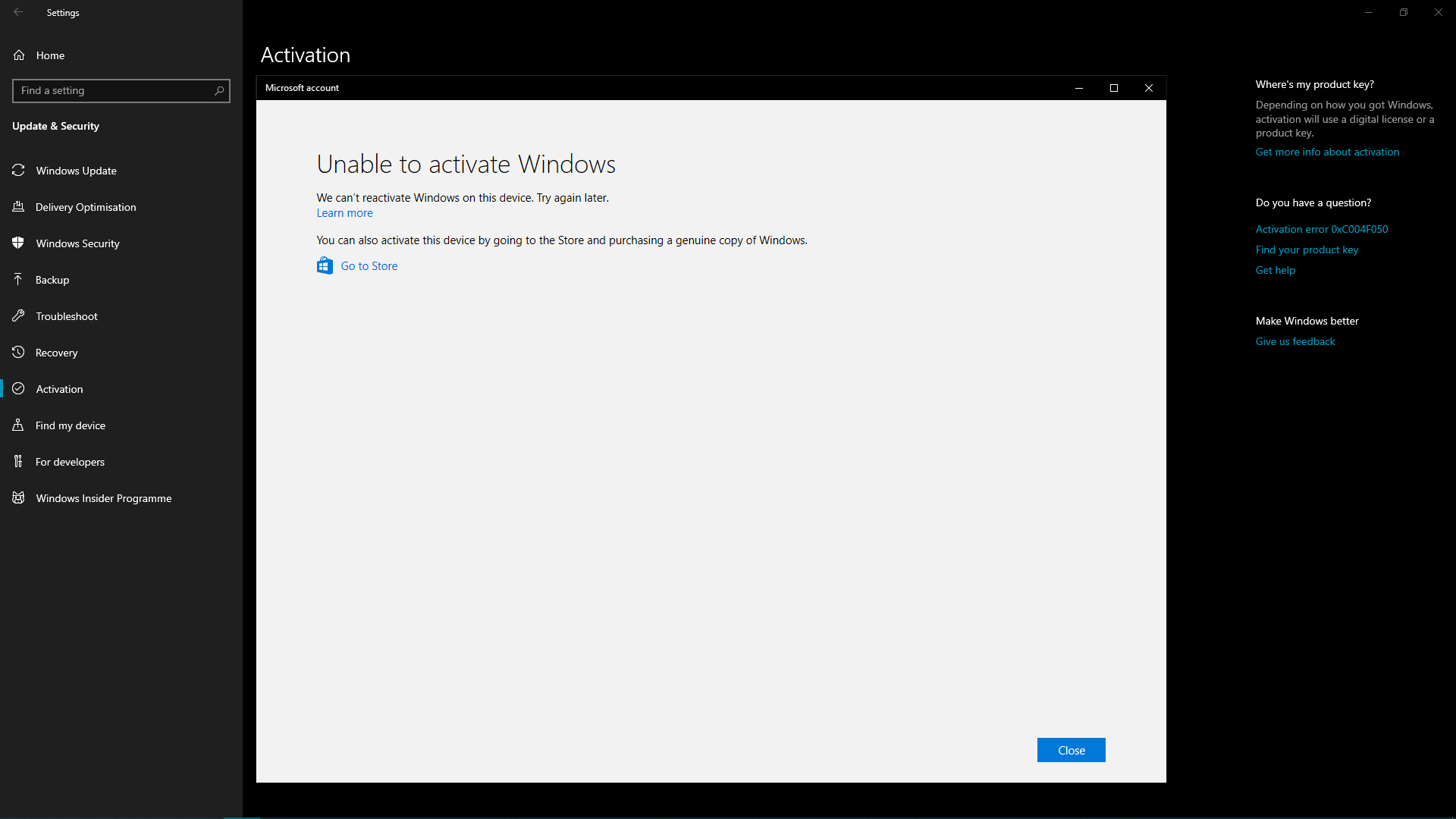This screenshot has height=819, width=1456.
Task: Click the Delivery Optimisation icon
Action: [19, 207]
